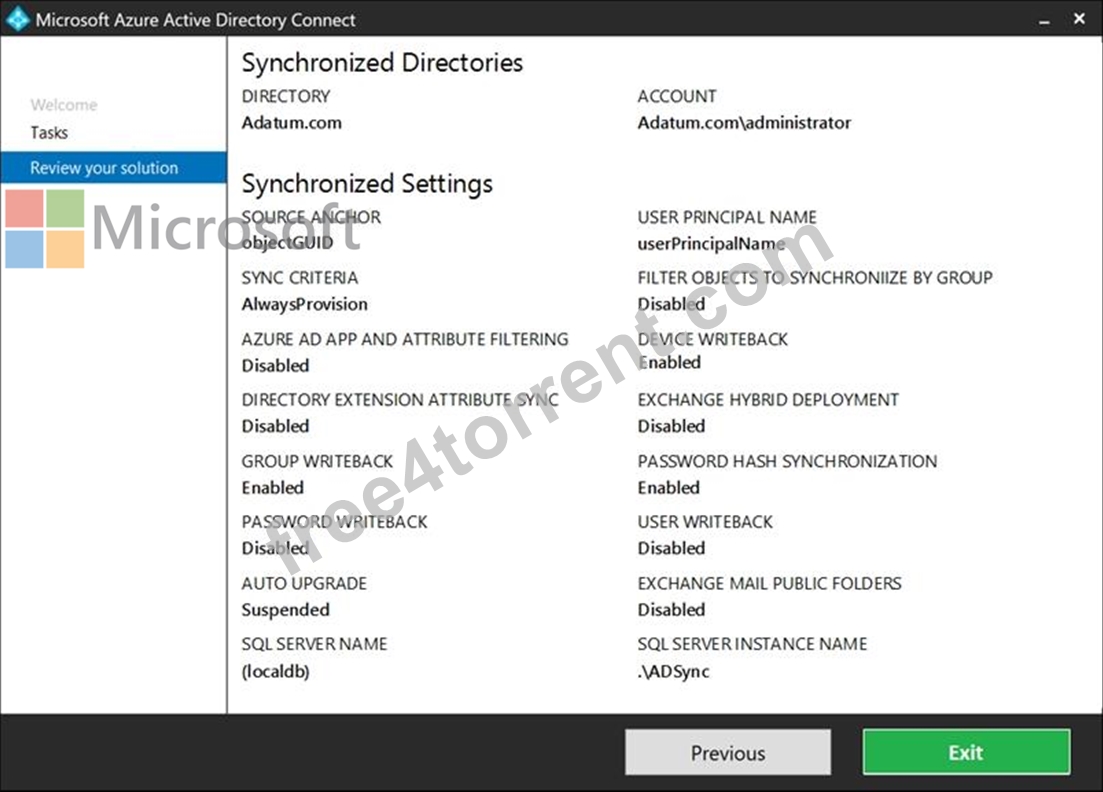The height and width of the screenshot is (792, 1103).
Task: Select the Review your solution step
Action: coord(114,167)
